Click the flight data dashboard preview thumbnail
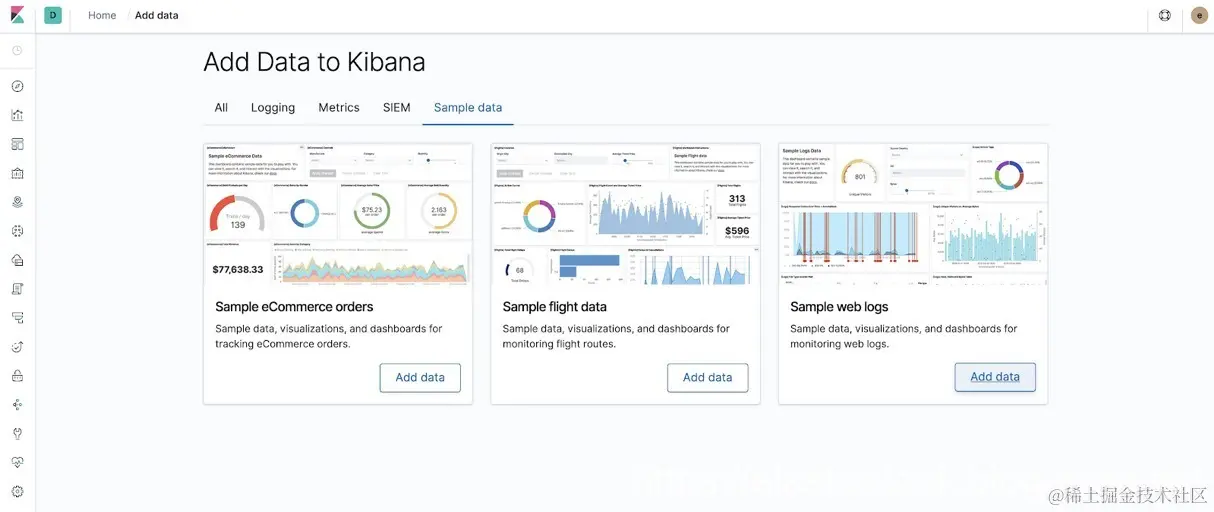Viewport: 1214px width, 512px height. [x=626, y=214]
